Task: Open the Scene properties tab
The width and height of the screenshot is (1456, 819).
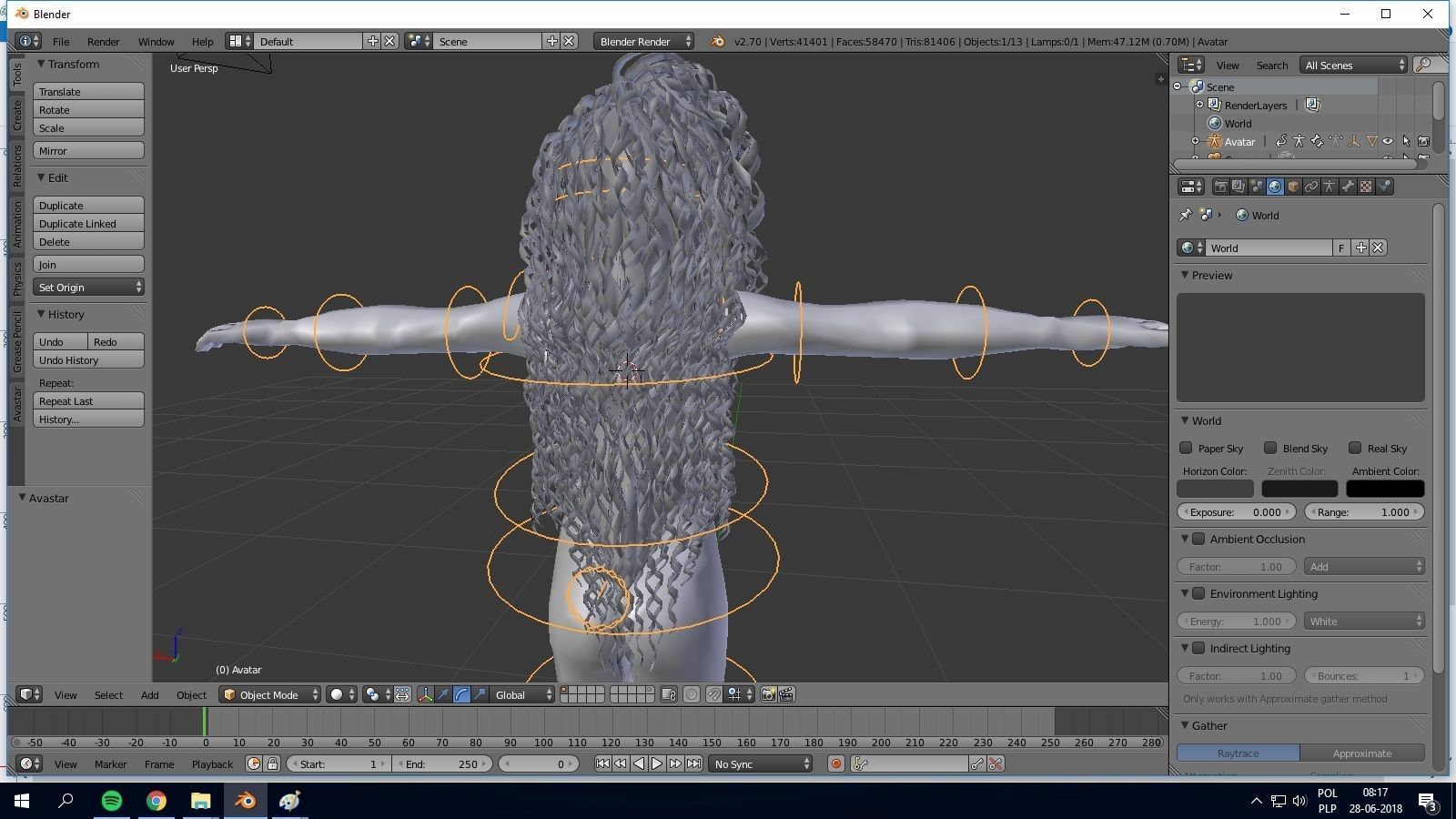Action: [1257, 187]
